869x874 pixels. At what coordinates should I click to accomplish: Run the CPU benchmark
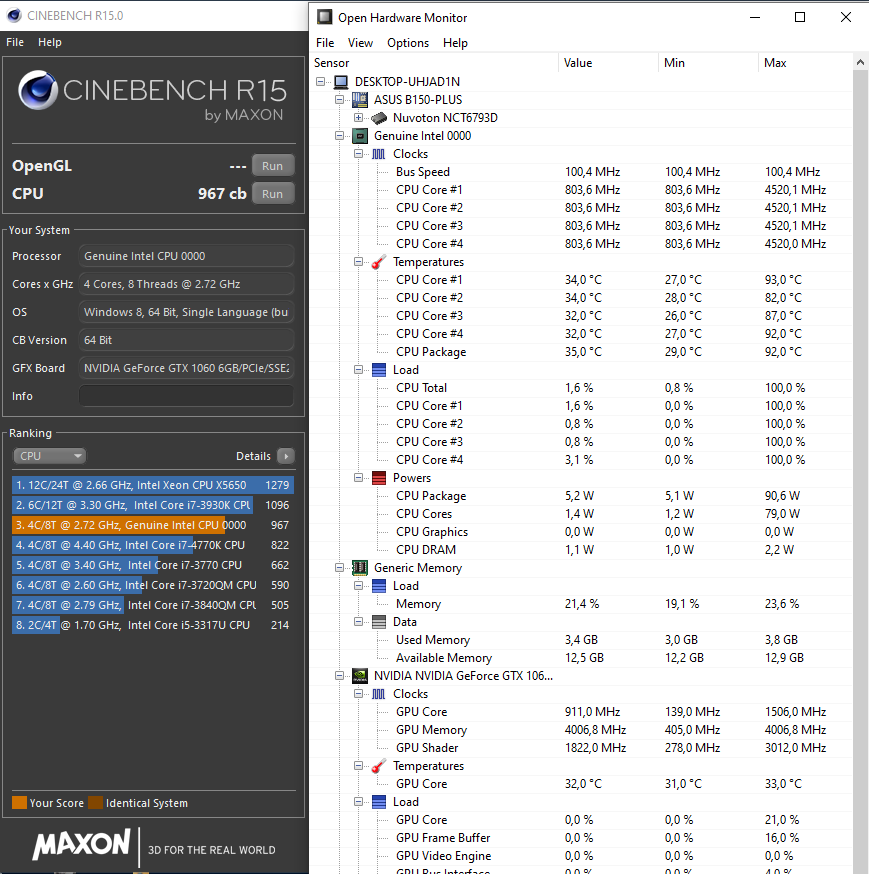273,194
